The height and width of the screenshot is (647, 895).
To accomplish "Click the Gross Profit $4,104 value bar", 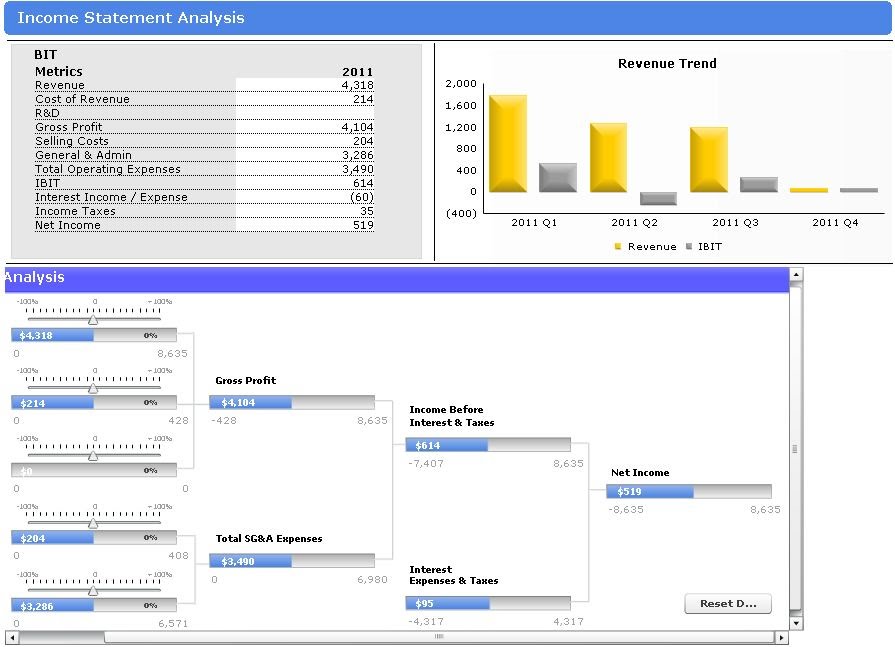I will tap(292, 402).
